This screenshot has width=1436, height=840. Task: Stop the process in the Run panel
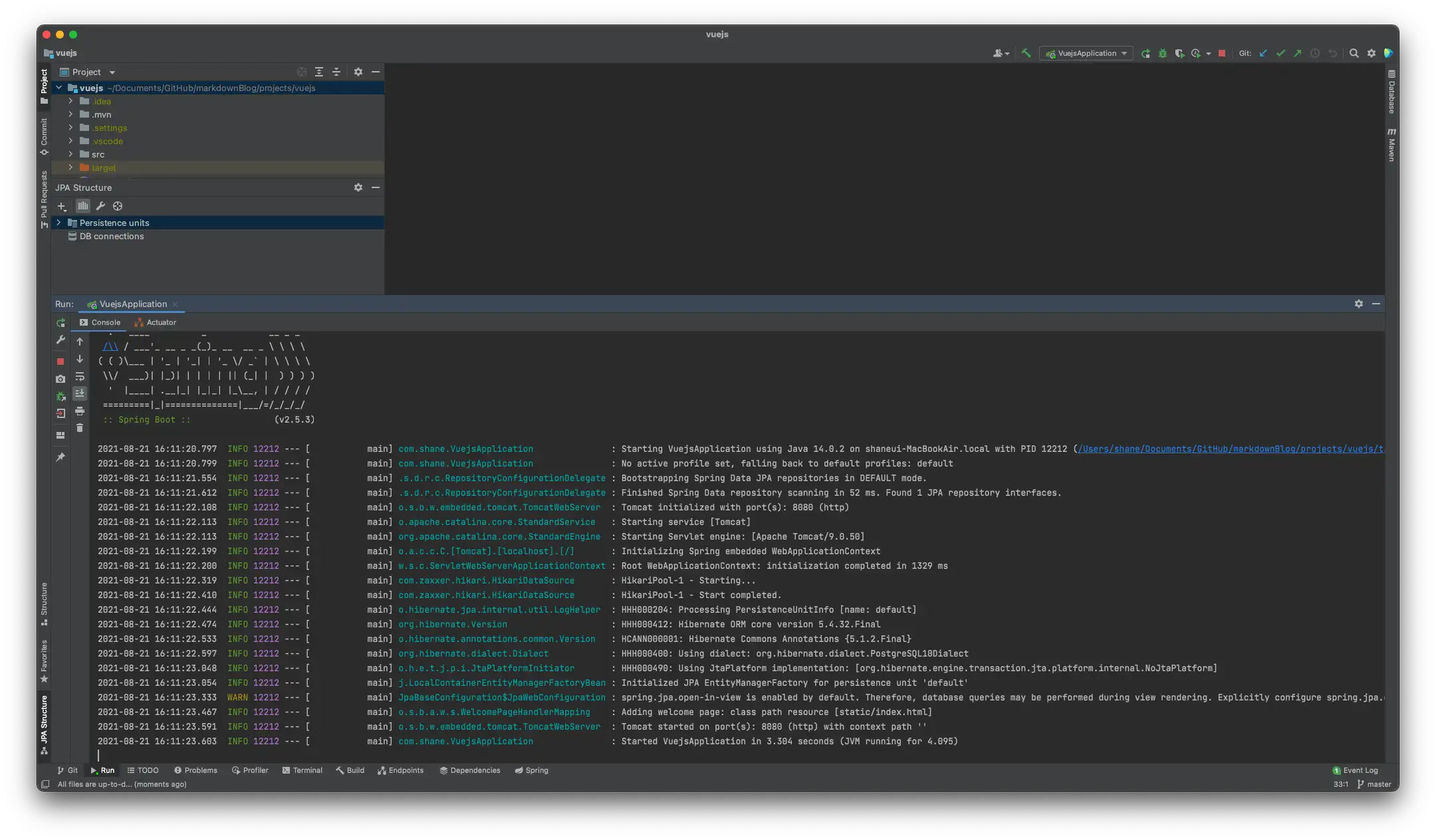tap(60, 362)
